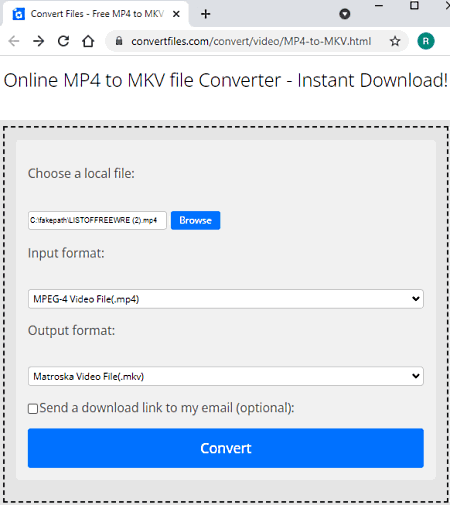
Task: Select the Convert Files browser tab
Action: click(96, 14)
